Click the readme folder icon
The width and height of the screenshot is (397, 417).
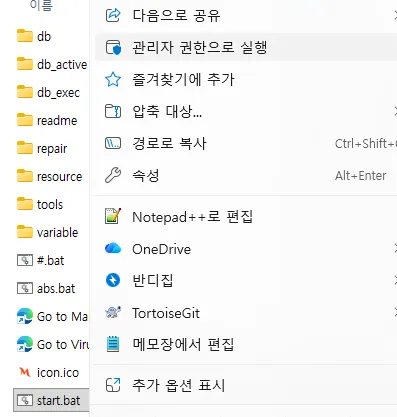tap(25, 120)
